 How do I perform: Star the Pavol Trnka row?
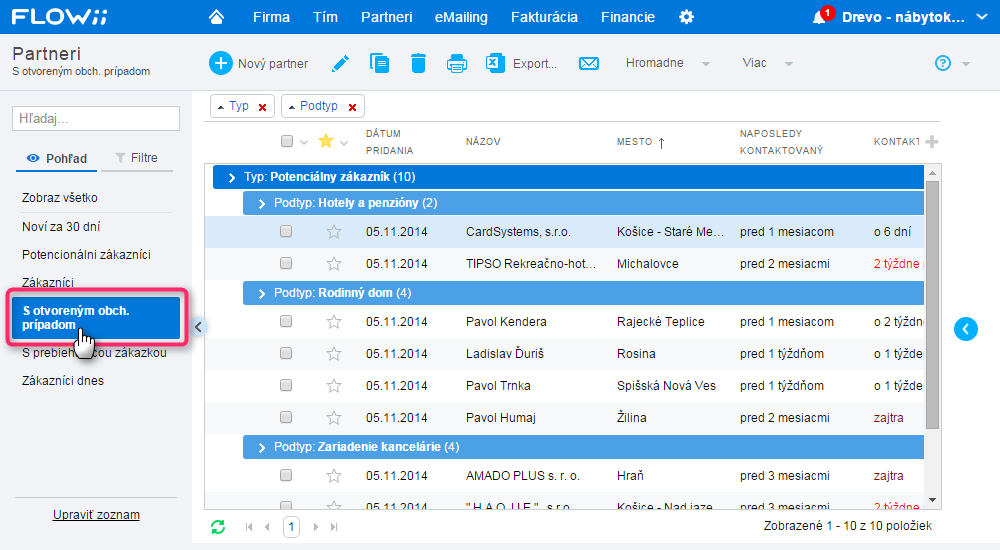click(334, 385)
